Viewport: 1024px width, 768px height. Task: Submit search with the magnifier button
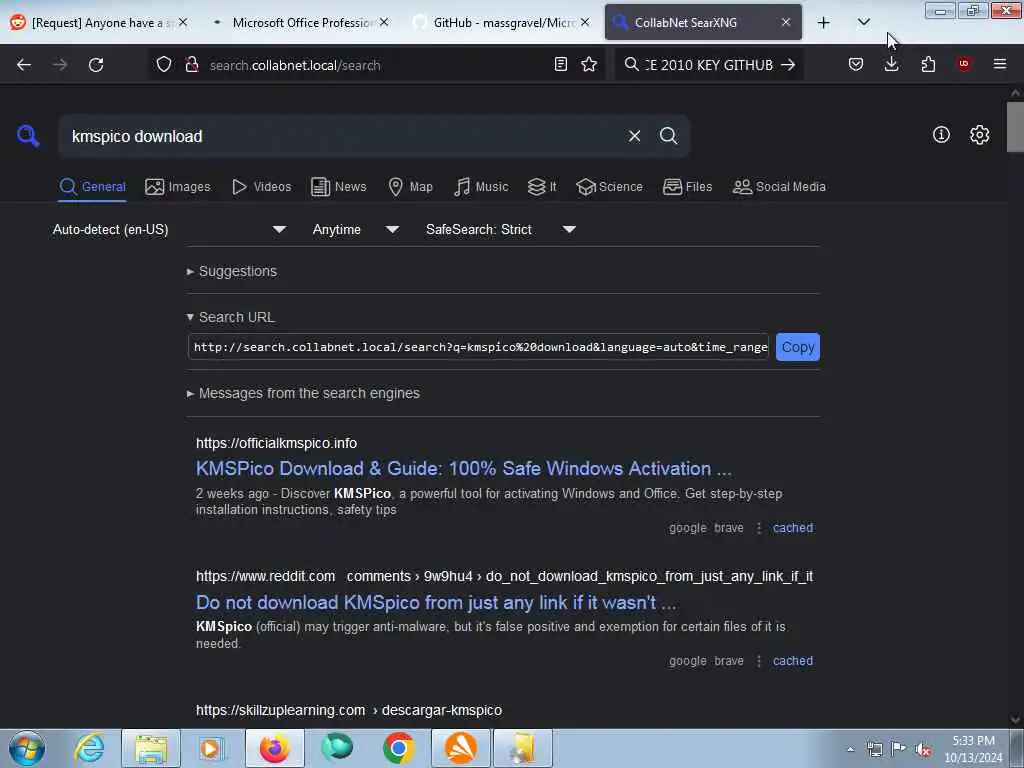(668, 136)
